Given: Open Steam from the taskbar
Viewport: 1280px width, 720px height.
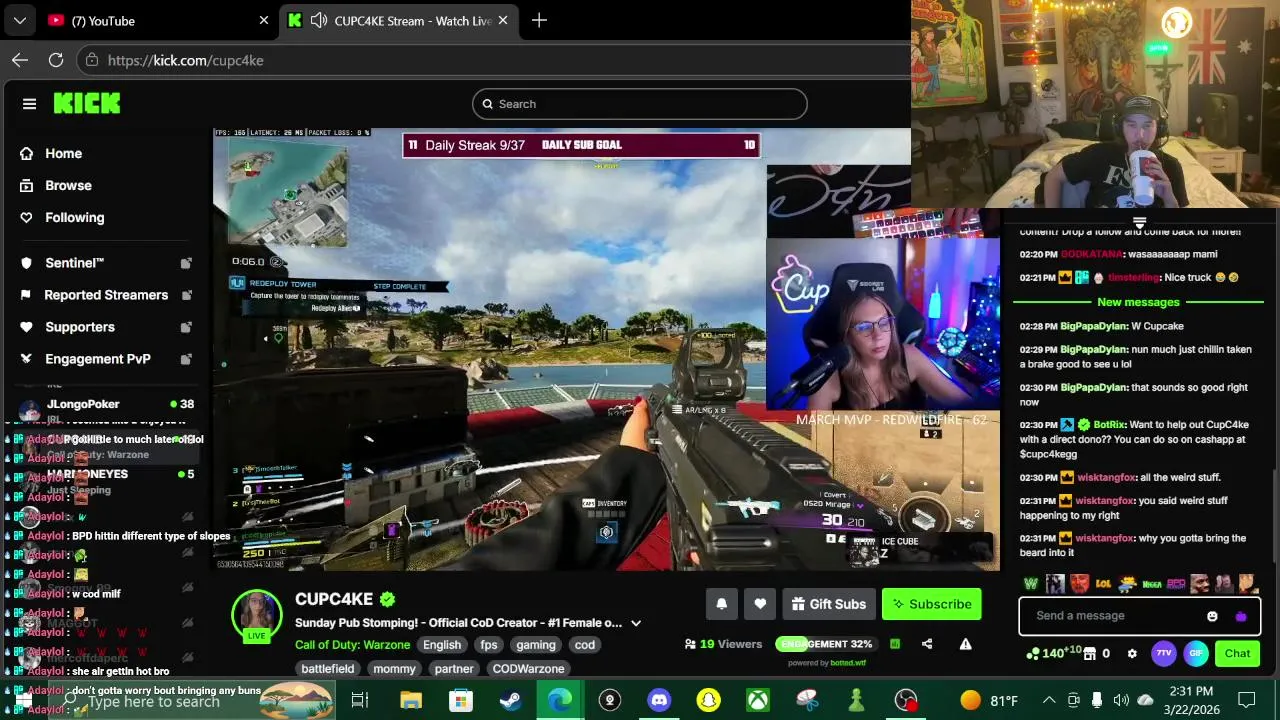Looking at the screenshot, I should pyautogui.click(x=510, y=700).
